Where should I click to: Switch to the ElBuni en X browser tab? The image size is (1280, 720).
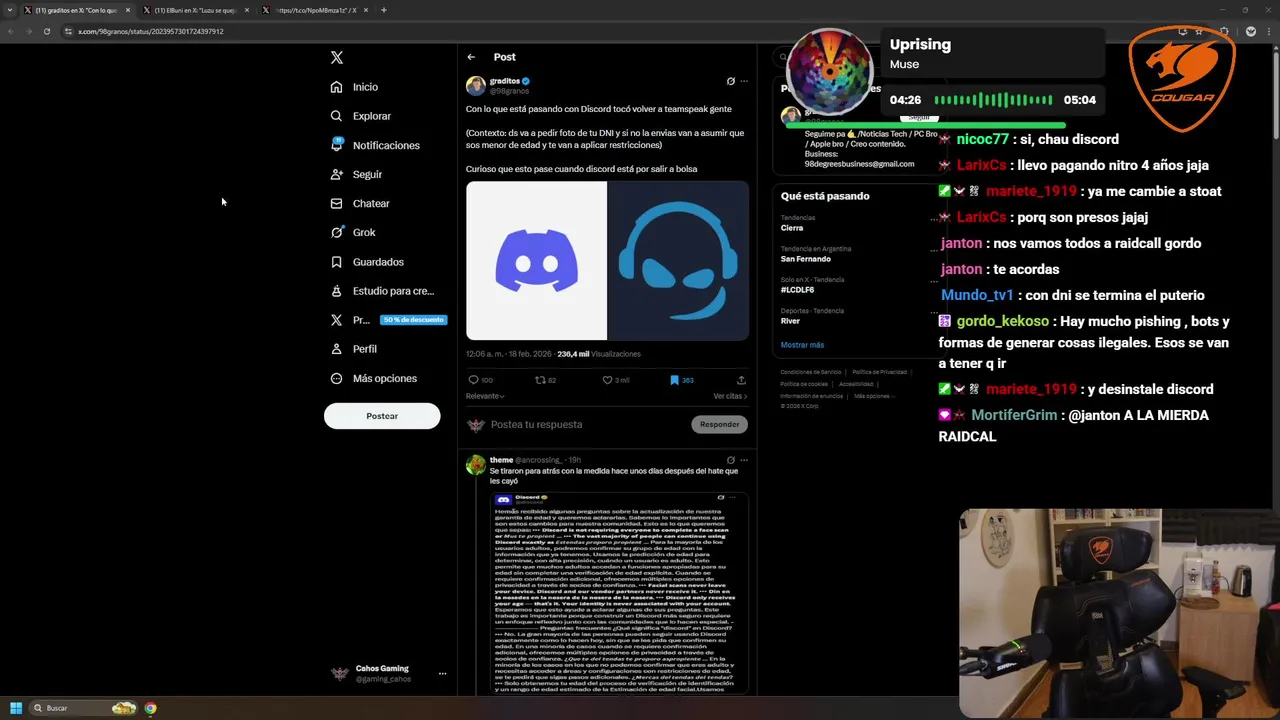pos(195,10)
